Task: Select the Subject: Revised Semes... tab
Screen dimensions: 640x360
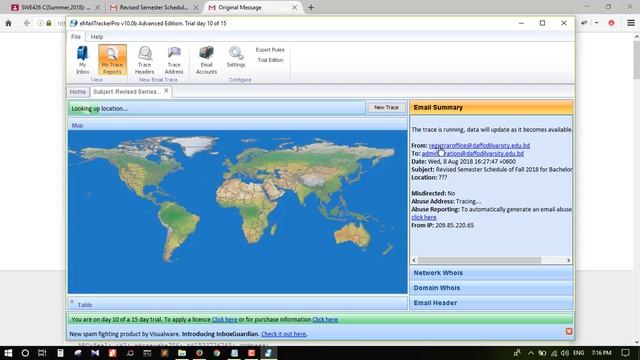Action: pos(127,92)
